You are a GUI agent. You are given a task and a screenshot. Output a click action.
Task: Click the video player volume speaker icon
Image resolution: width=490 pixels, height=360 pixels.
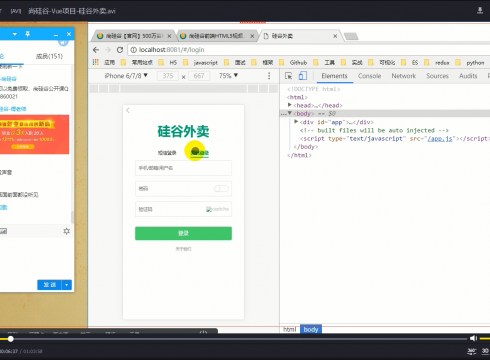click(473, 338)
